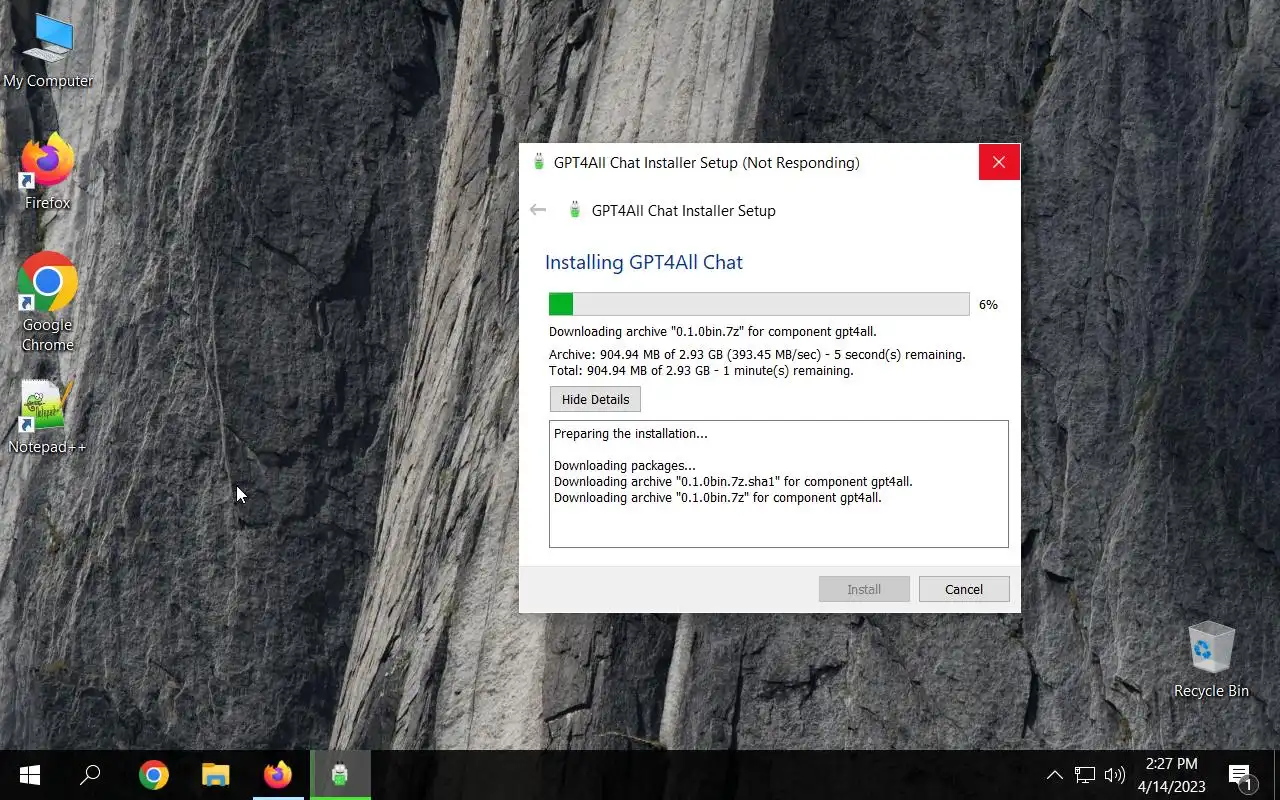Open the Recycle Bin
Screen dimensions: 1280x800
tap(1211, 660)
